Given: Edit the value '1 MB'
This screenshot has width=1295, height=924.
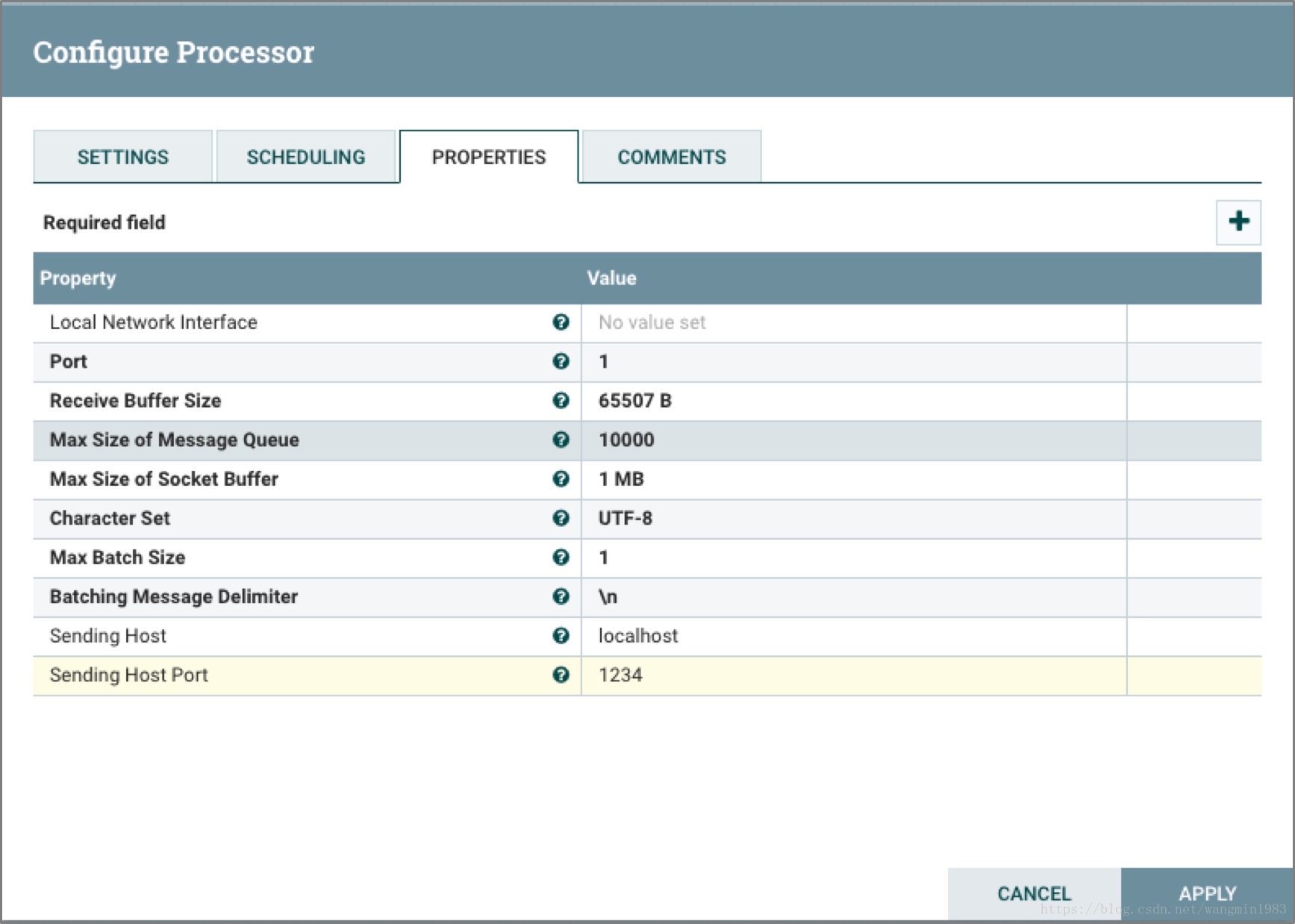Looking at the screenshot, I should [x=854, y=479].
